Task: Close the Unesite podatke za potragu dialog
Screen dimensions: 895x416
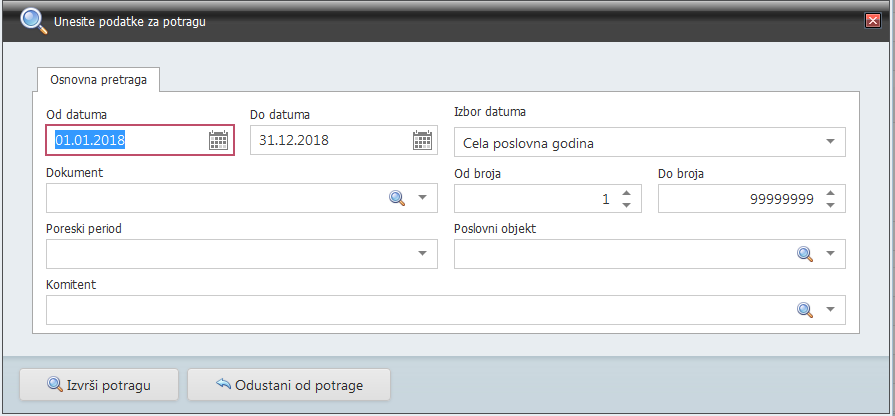Action: tap(873, 20)
